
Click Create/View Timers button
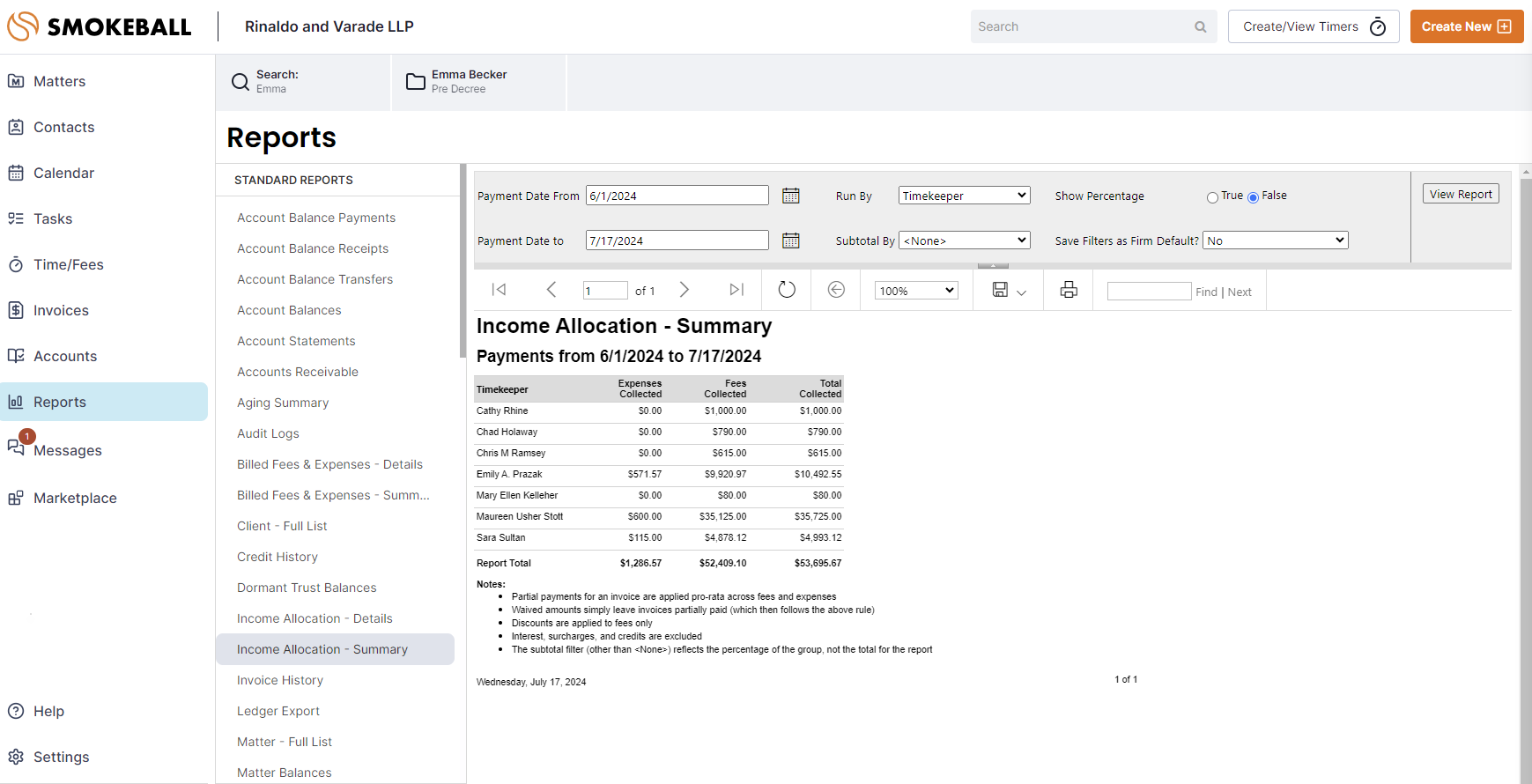pyautogui.click(x=1314, y=26)
